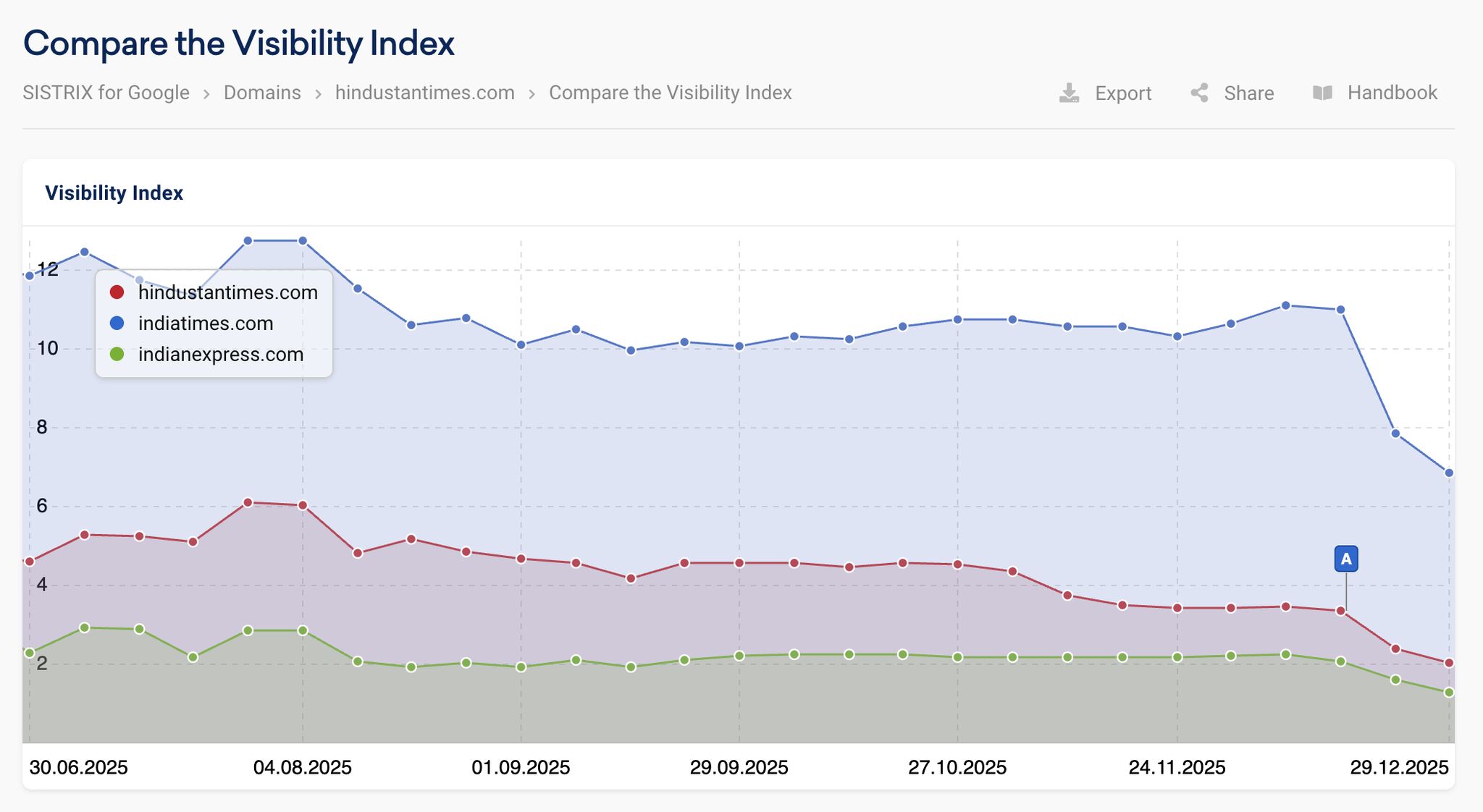1483x812 pixels.
Task: Select Compare the Visibility Index breadcrumb
Action: click(x=670, y=93)
